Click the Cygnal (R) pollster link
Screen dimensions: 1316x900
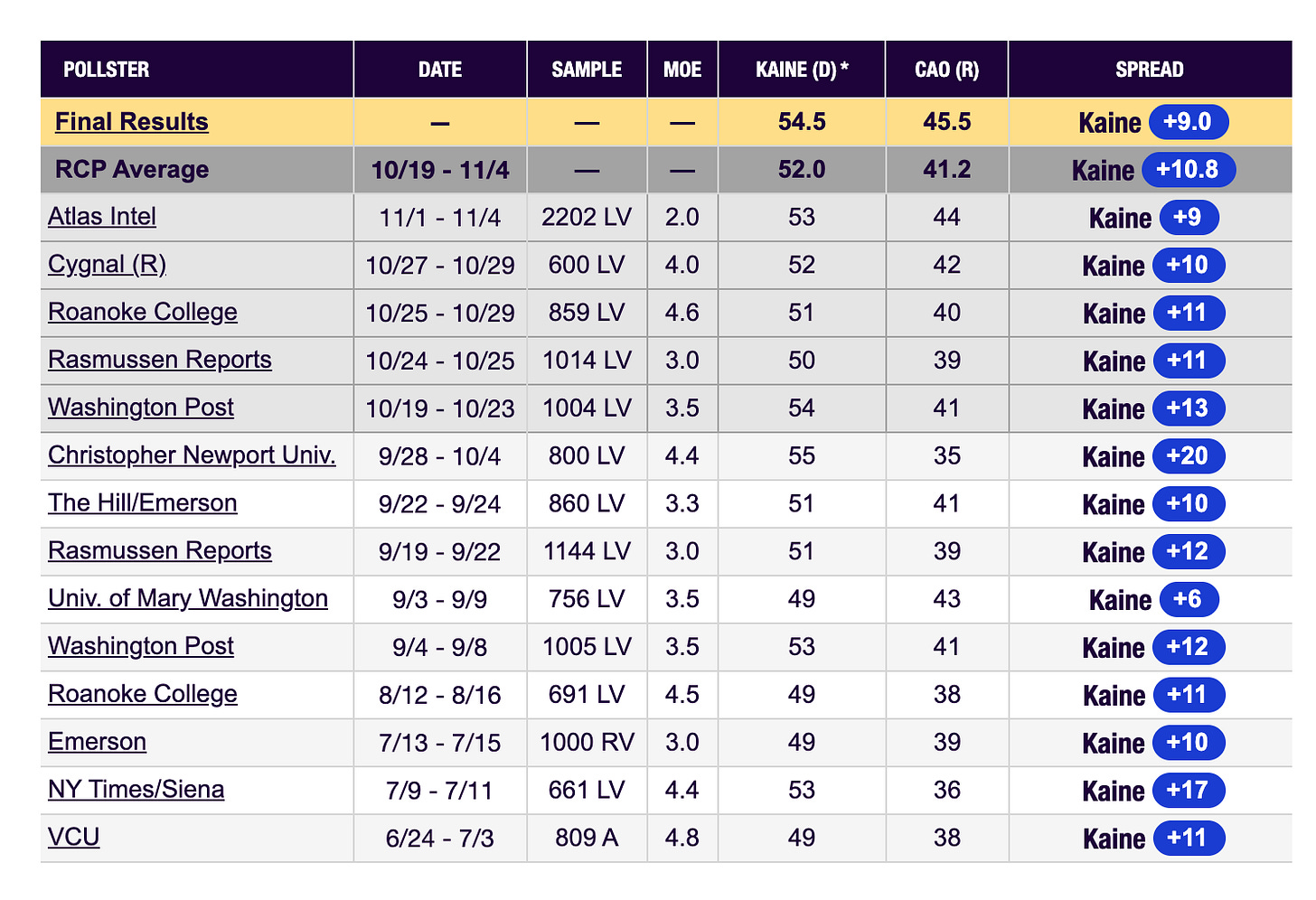click(x=108, y=265)
